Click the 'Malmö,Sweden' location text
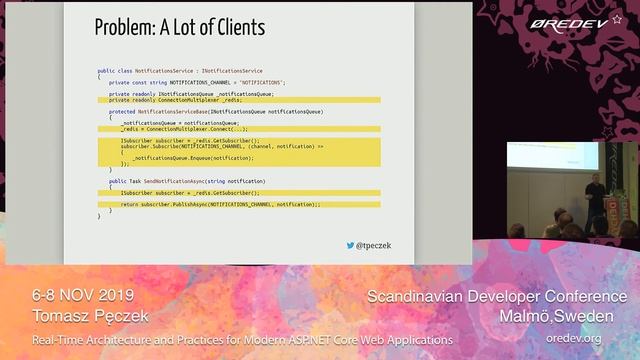640x360 pixels. (x=556, y=316)
